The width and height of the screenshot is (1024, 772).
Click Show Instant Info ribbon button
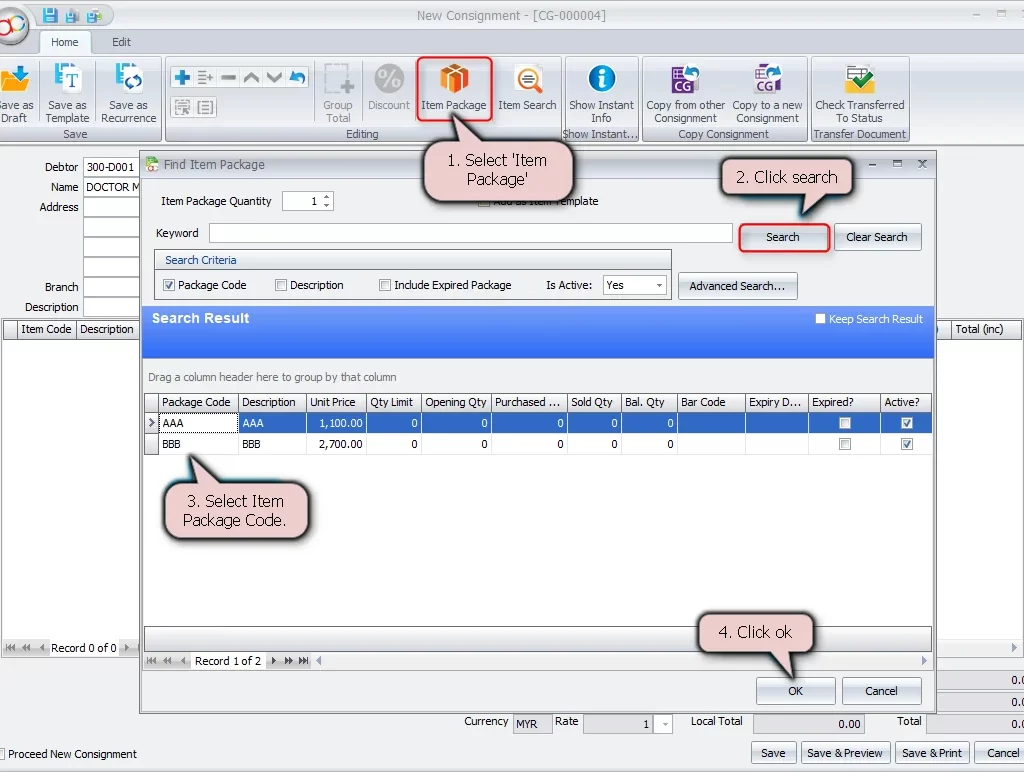pyautogui.click(x=601, y=94)
